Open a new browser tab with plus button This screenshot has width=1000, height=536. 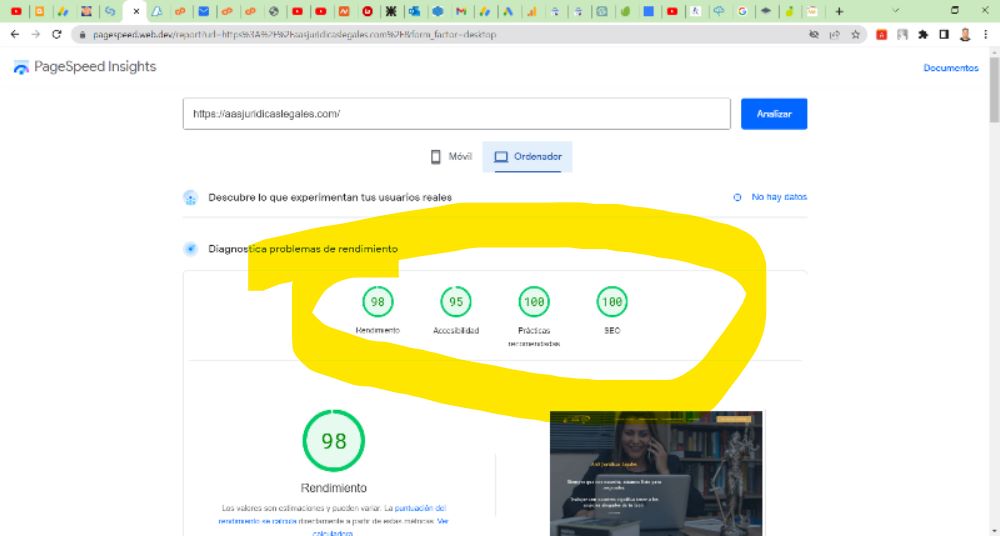(838, 11)
